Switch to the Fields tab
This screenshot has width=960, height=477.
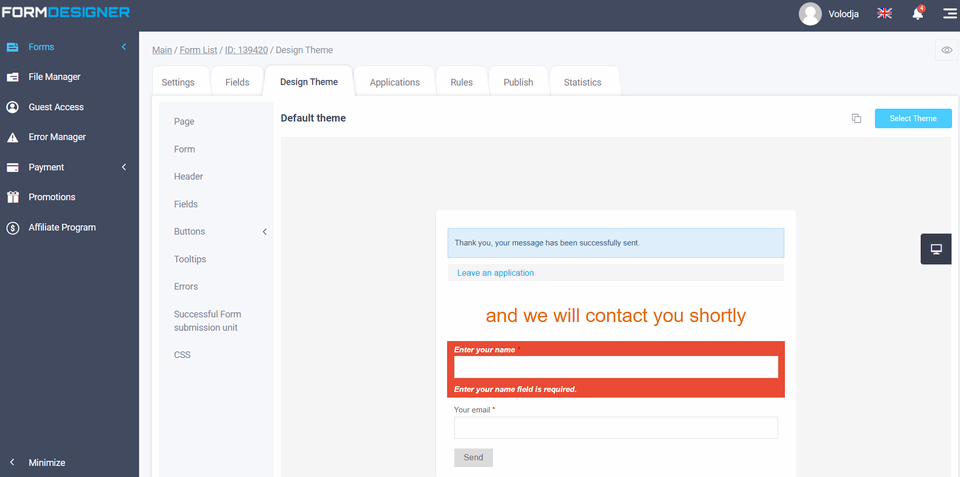click(238, 82)
